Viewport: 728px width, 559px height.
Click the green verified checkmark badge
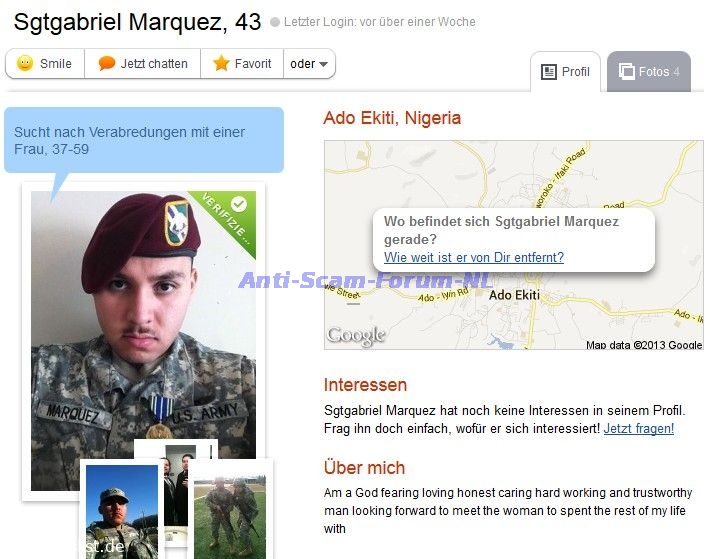coord(239,204)
